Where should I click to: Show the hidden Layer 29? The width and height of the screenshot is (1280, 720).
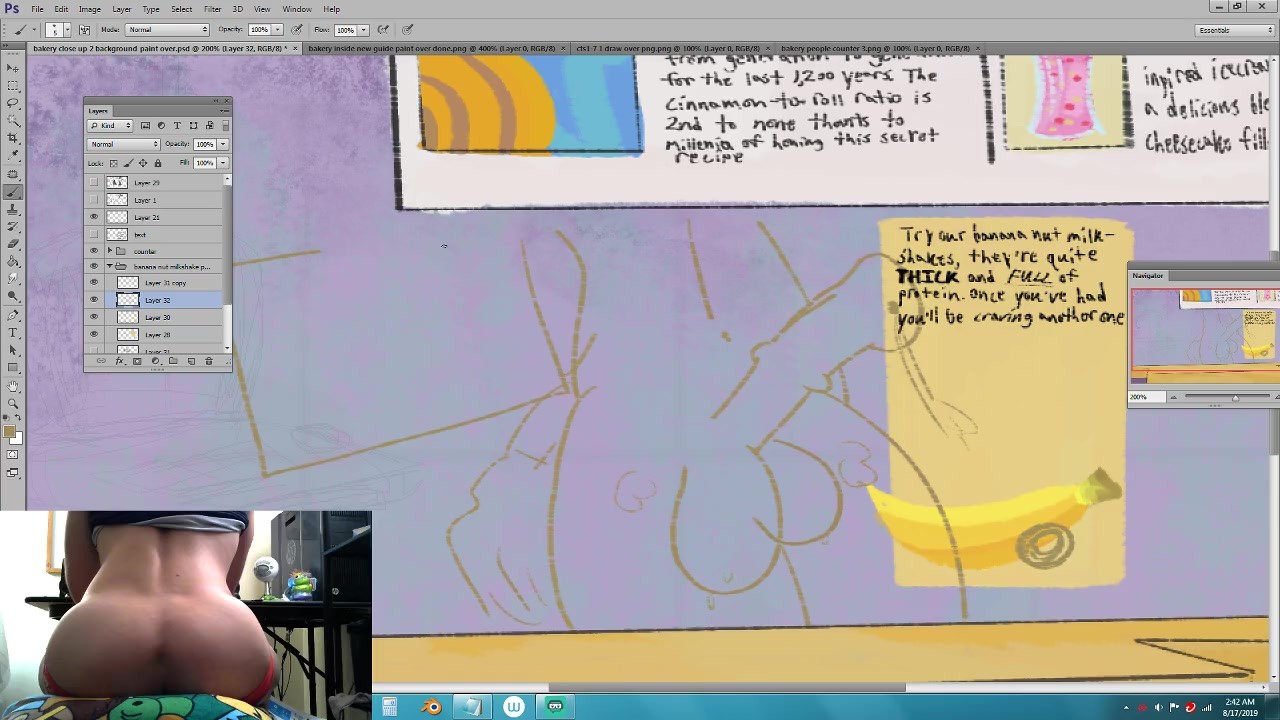coord(94,183)
